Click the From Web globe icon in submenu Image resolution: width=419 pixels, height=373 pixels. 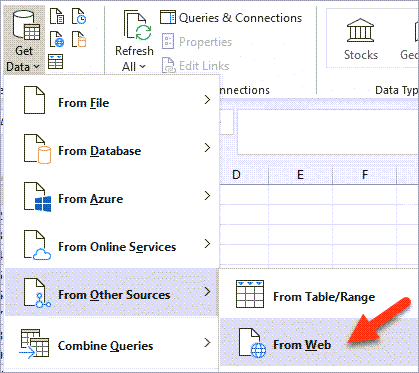click(x=253, y=343)
